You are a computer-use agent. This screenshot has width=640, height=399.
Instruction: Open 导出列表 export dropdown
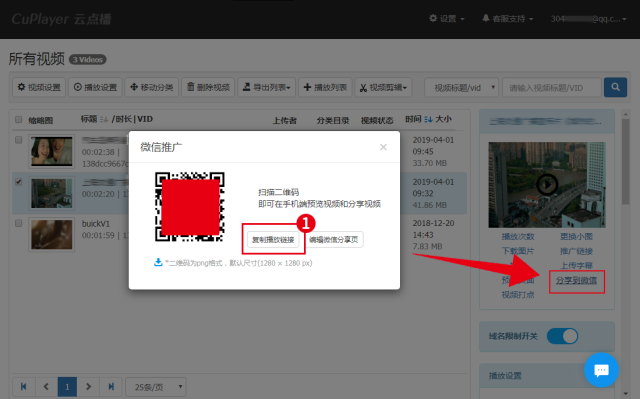tap(267, 87)
